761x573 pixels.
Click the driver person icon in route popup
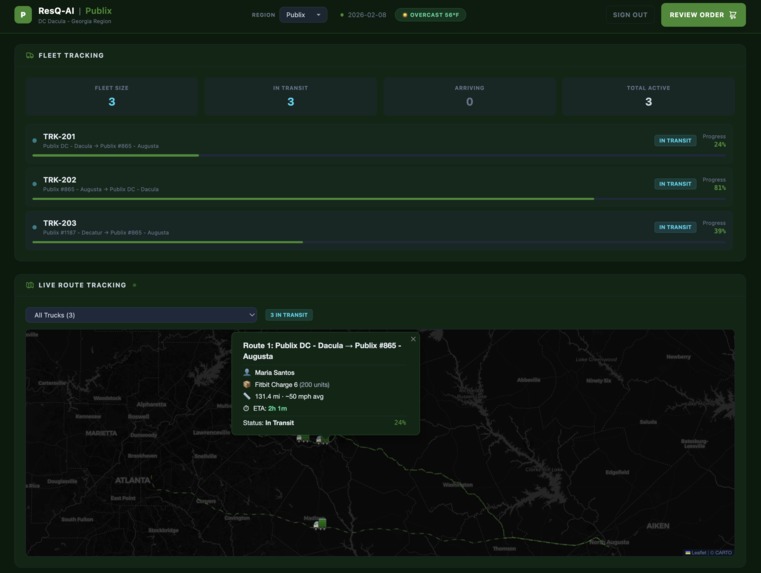point(247,372)
